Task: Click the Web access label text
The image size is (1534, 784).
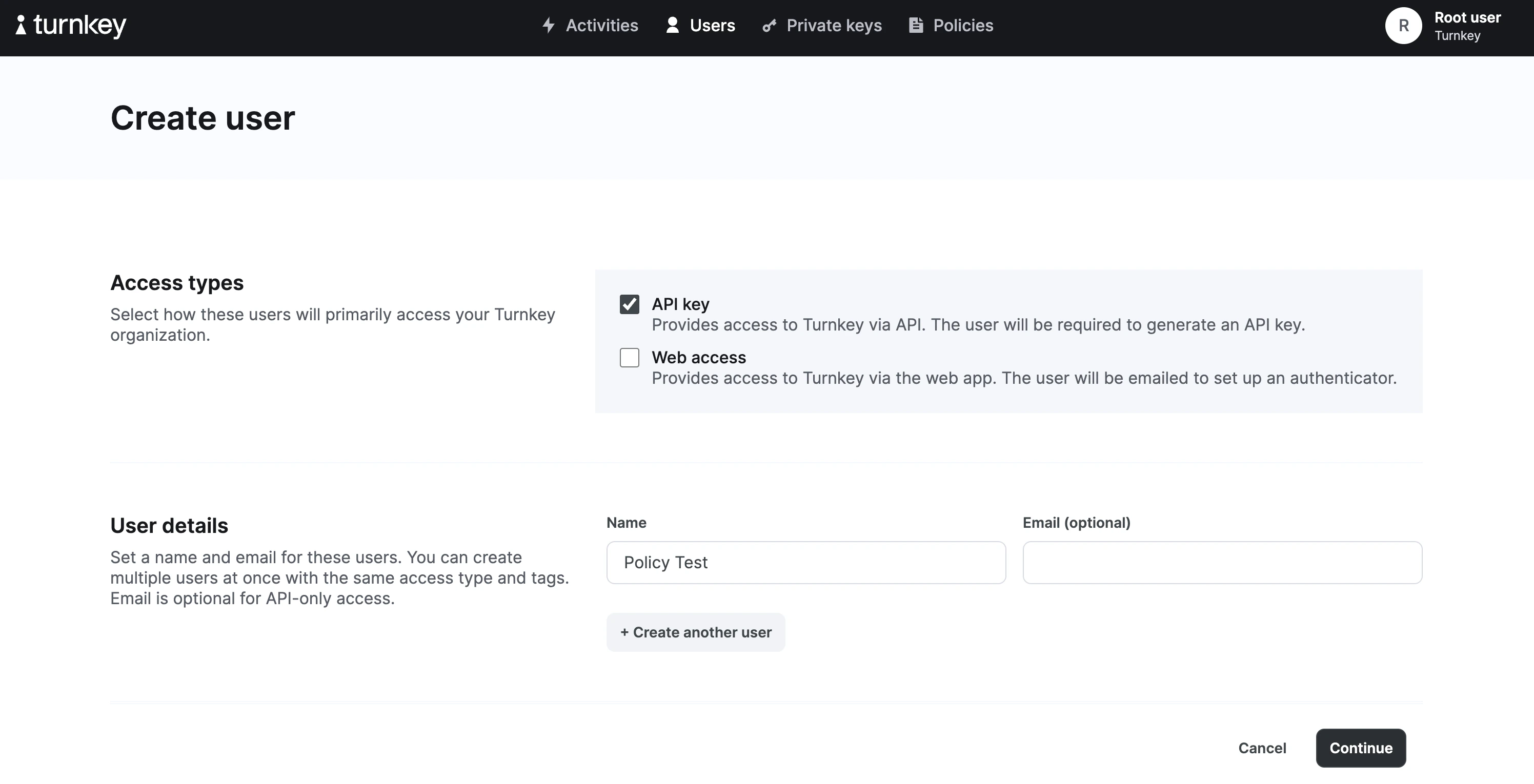Action: [698, 357]
